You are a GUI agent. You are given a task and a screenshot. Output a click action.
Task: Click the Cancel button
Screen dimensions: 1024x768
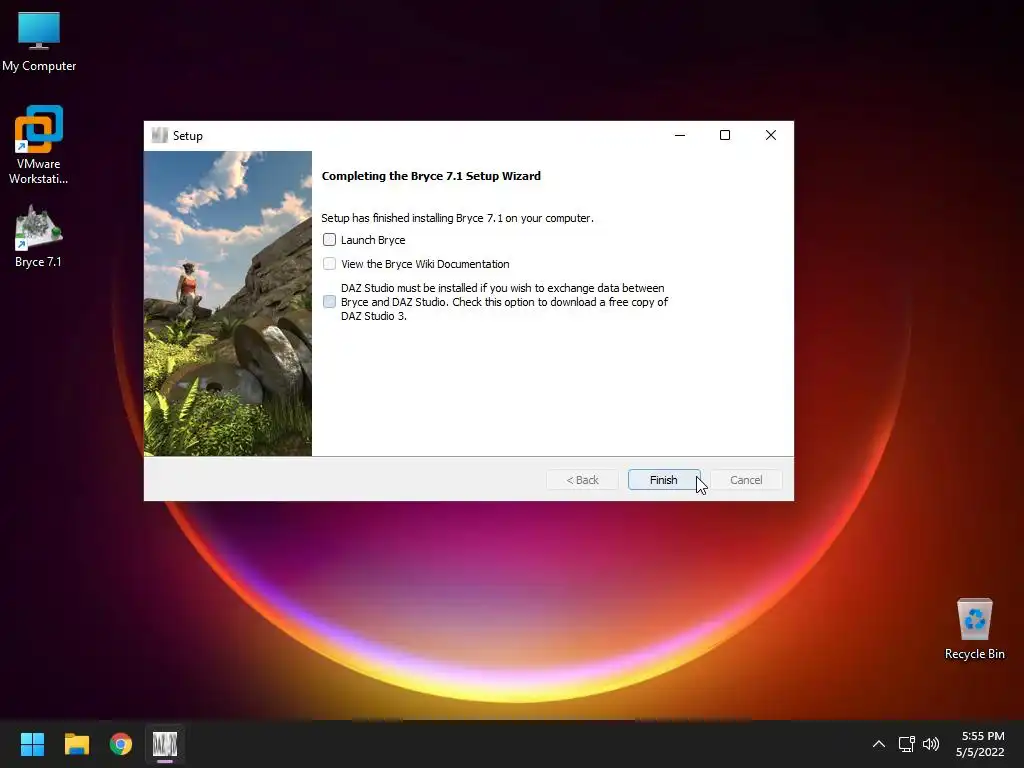pos(746,480)
